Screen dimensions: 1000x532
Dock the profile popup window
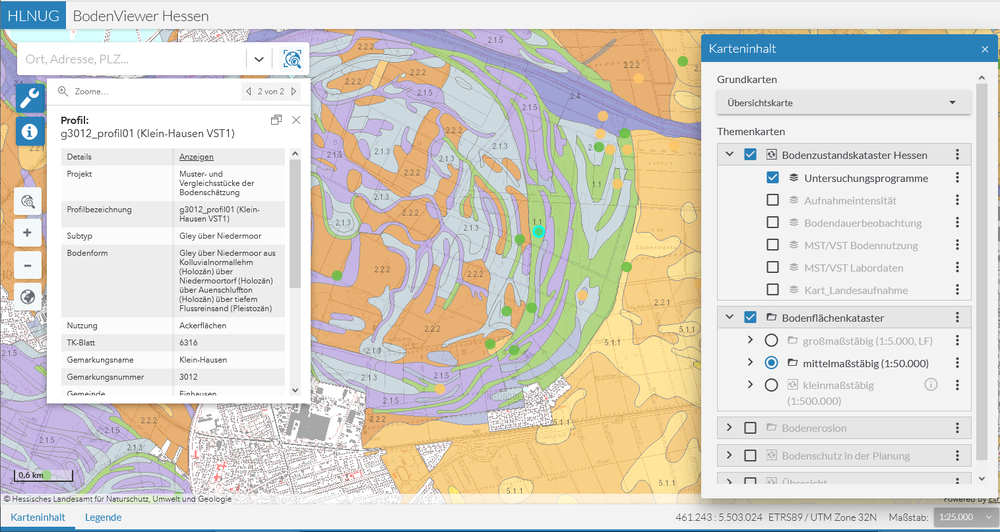pos(276,120)
